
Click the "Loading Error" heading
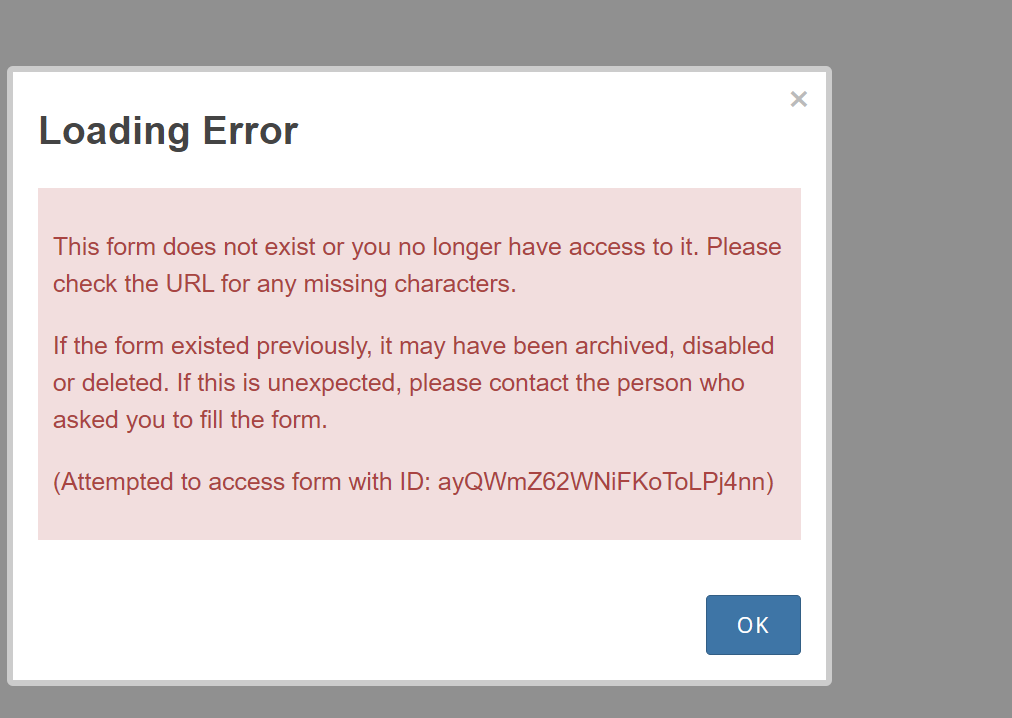168,131
